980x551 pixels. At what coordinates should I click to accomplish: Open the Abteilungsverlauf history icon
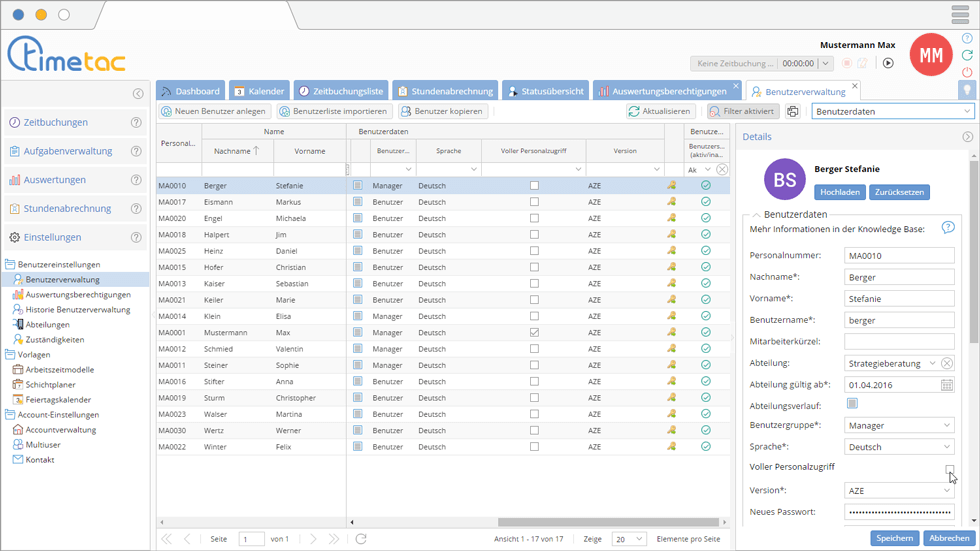pos(852,404)
